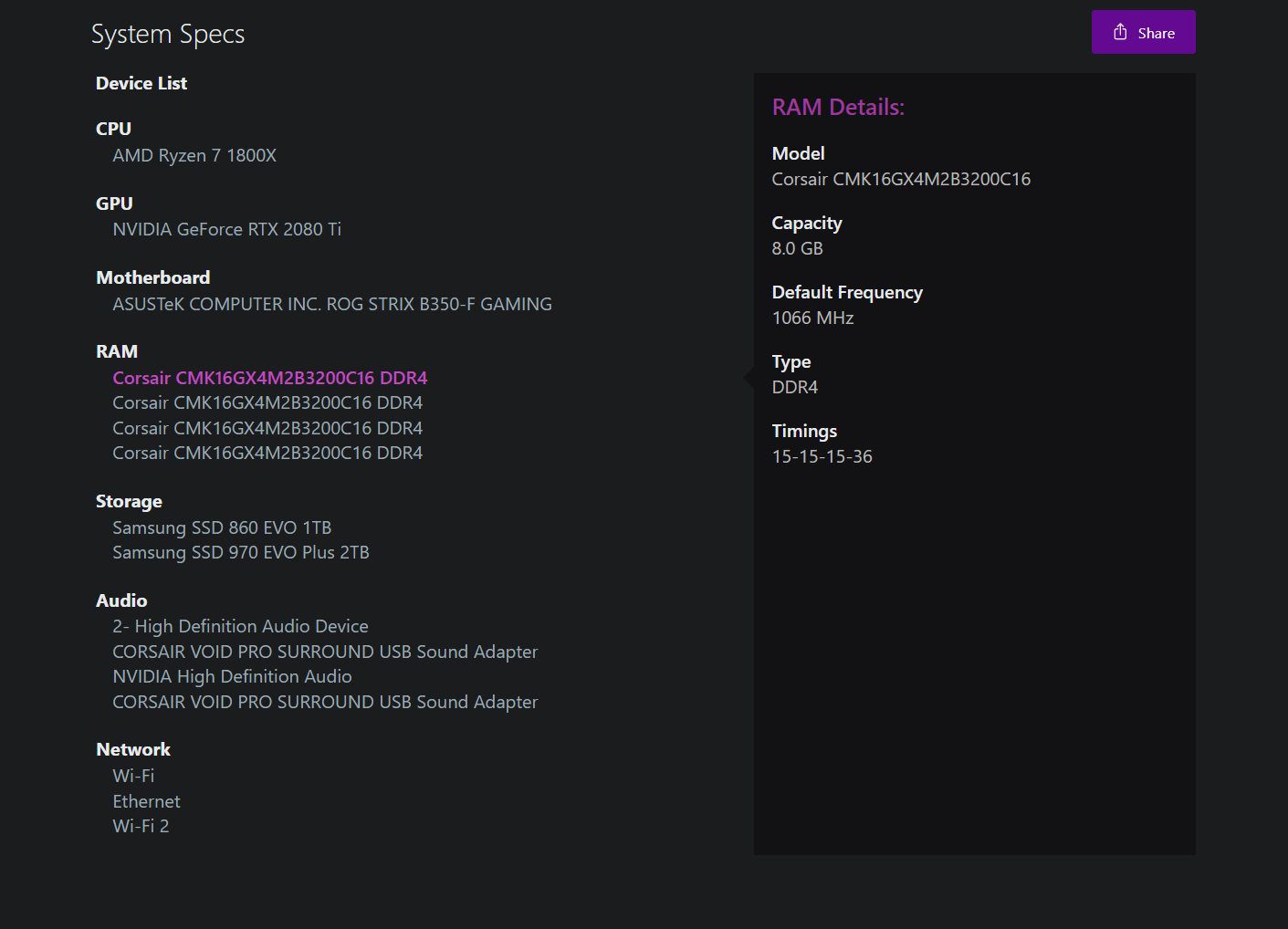This screenshot has height=929, width=1288.
Task: Click the 'Network' category heading
Action: pyautogui.click(x=133, y=750)
